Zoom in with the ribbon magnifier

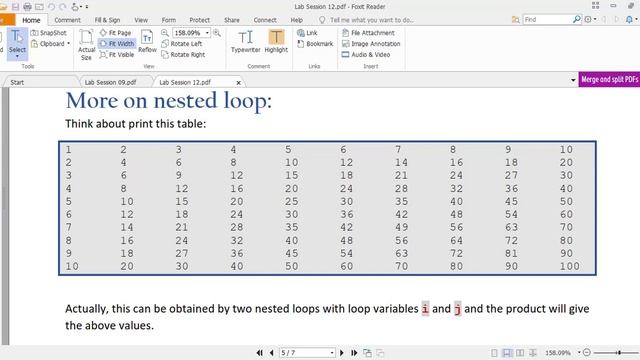click(217, 33)
